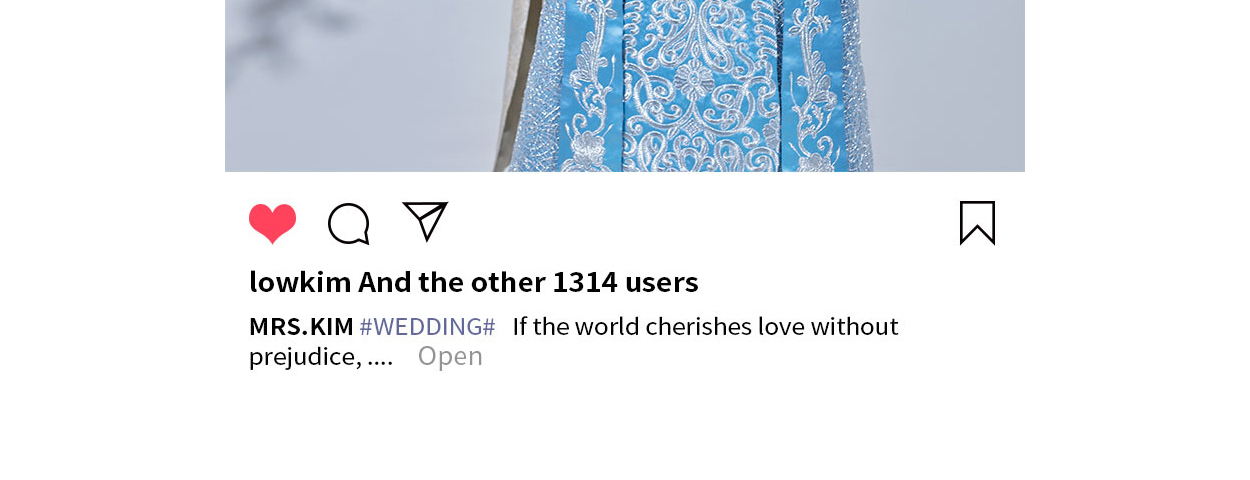The image size is (1250, 480).
Task: Show the full caption after "prejudice, ...."
Action: pos(450,356)
